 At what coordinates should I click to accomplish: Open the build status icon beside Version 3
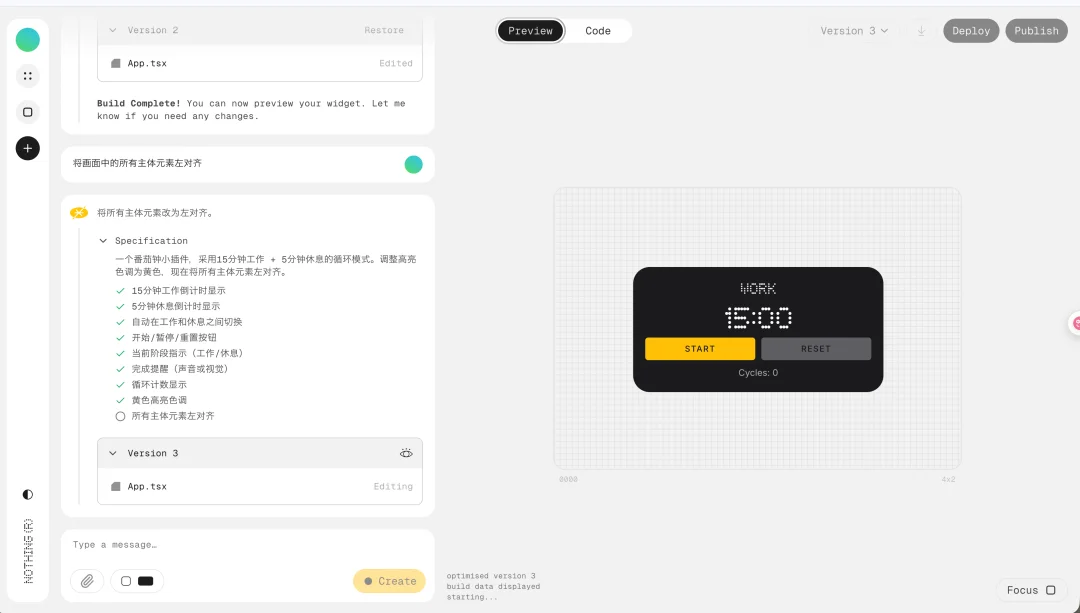point(406,453)
